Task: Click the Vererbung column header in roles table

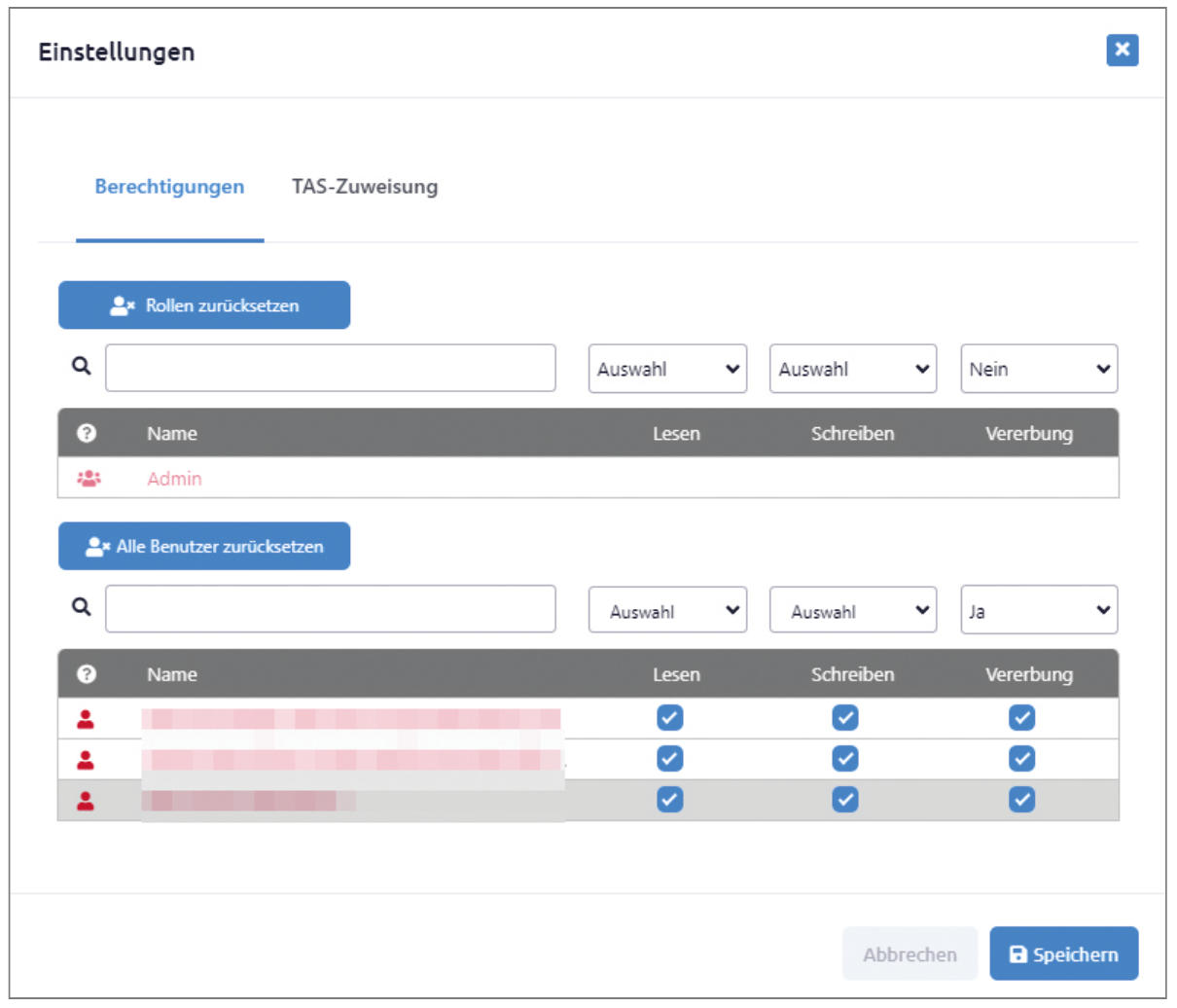Action: point(1029,434)
